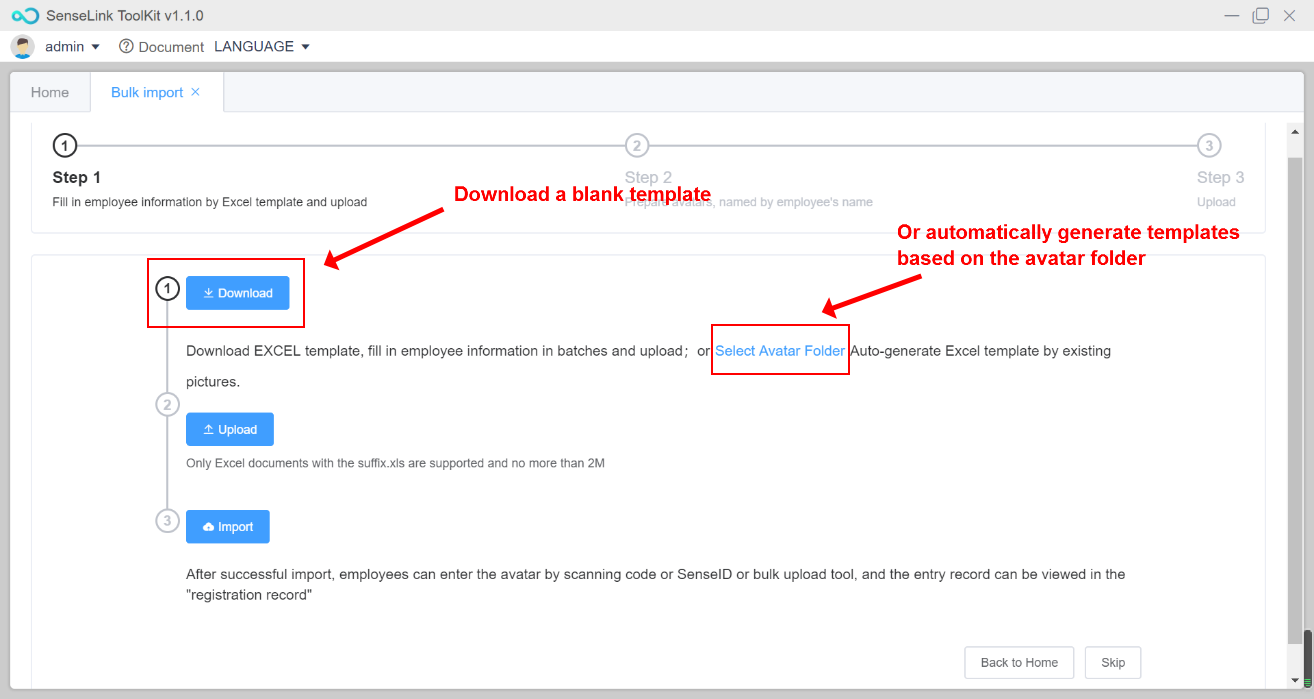This screenshot has height=699, width=1314.
Task: Click the Step 2 circle in wizard header
Action: coord(636,146)
